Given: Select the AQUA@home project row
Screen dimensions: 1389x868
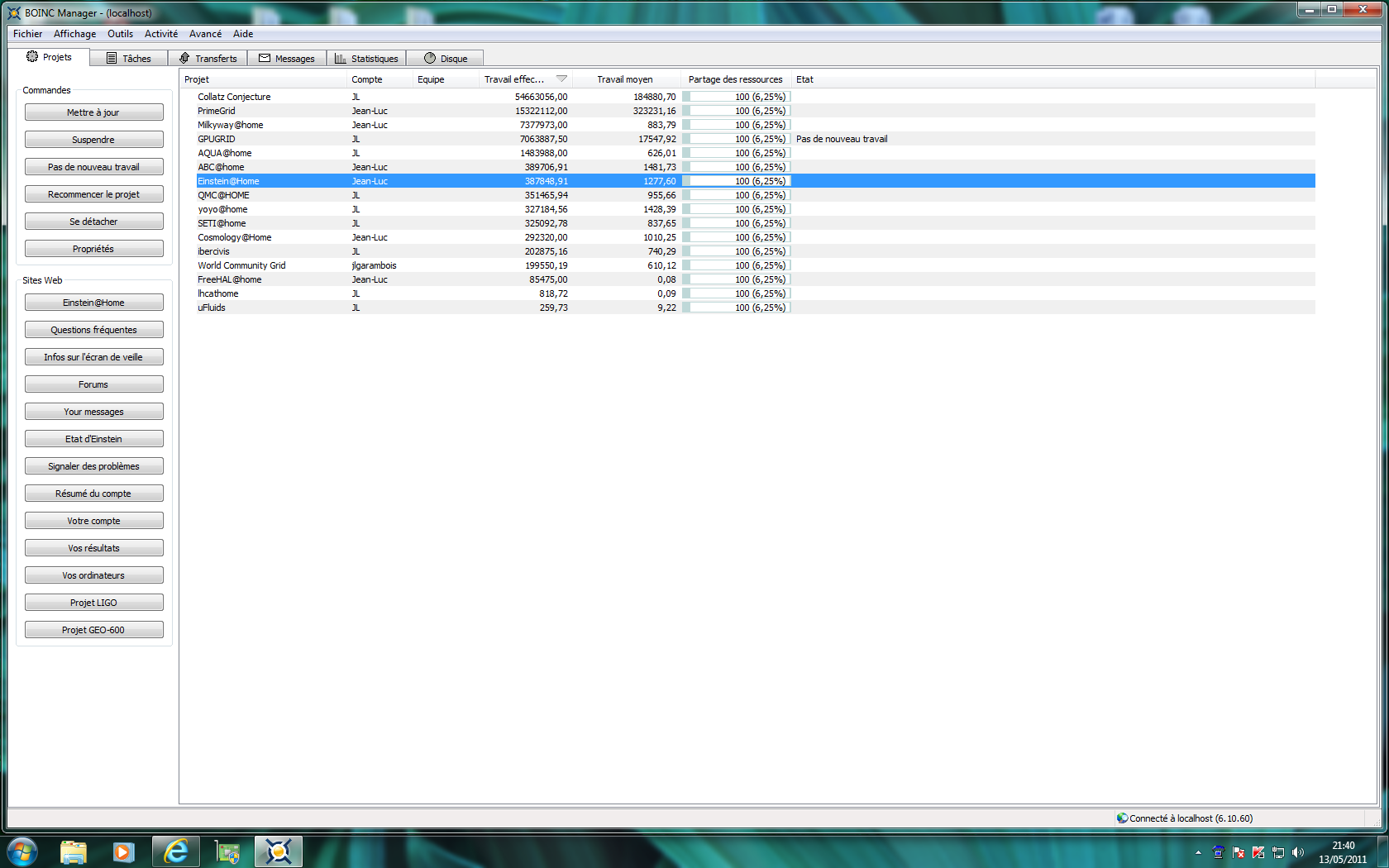Looking at the screenshot, I should click(756, 153).
